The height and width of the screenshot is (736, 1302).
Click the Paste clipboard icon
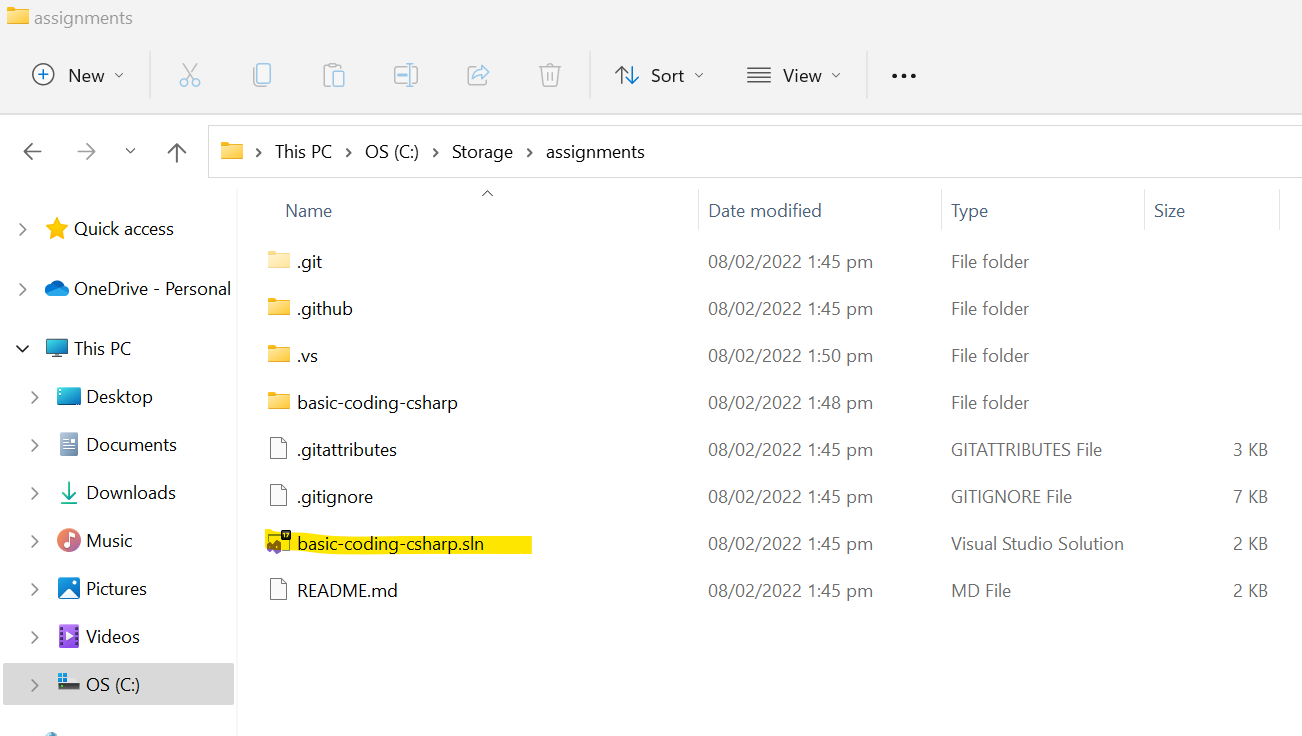pos(334,75)
